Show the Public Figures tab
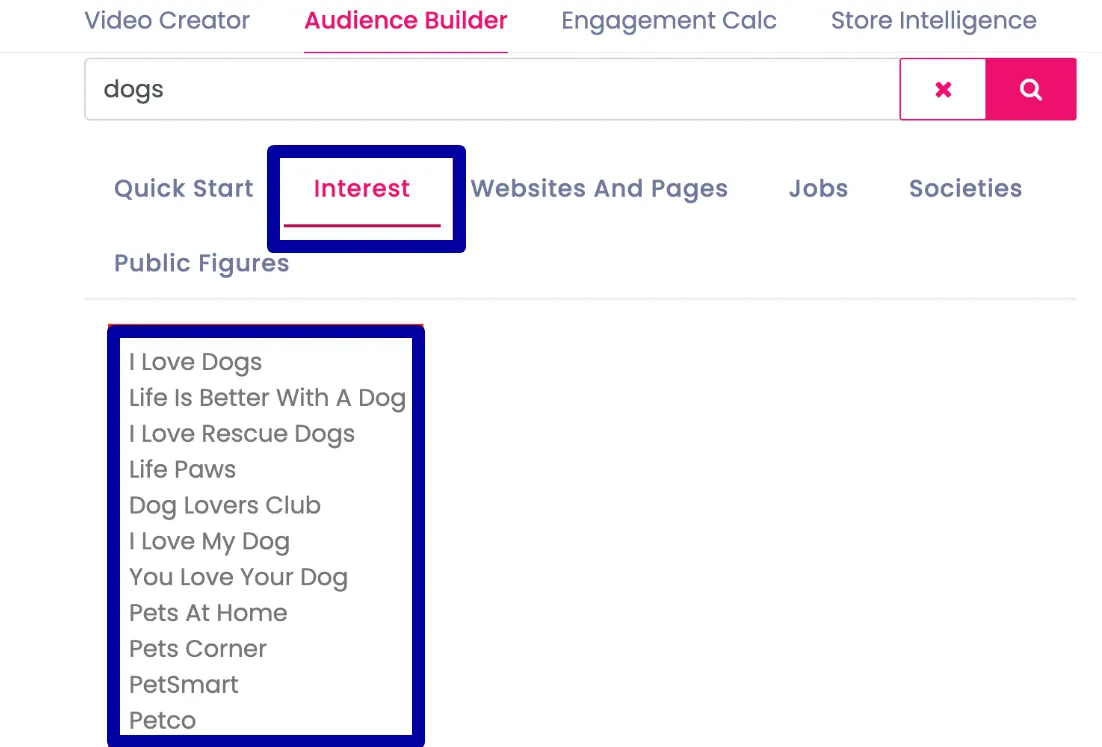Image resolution: width=1102 pixels, height=747 pixels. tap(202, 263)
